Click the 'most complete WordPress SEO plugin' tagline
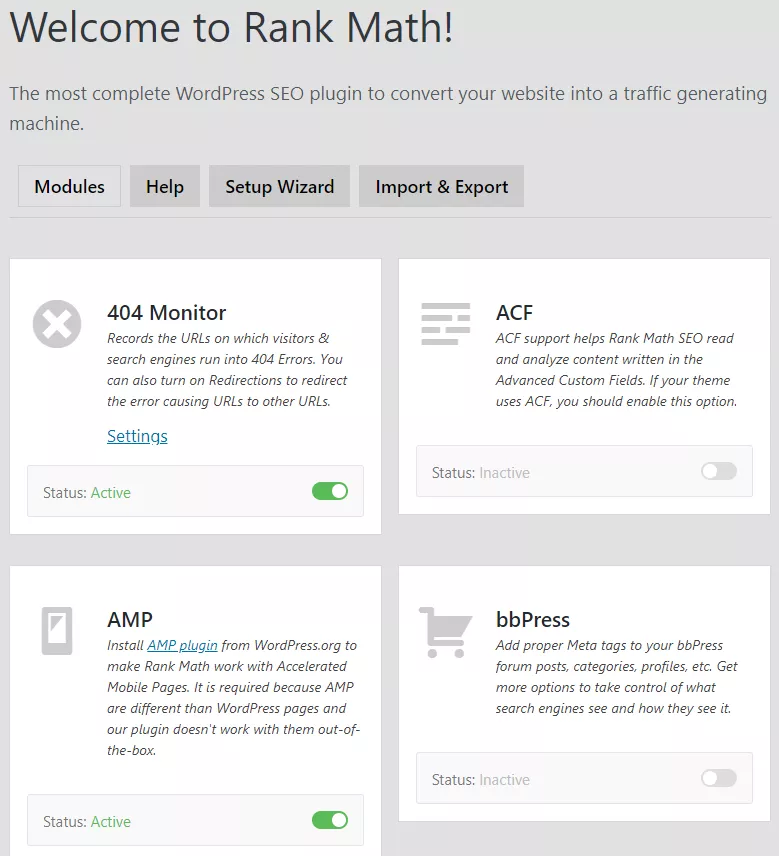 coord(388,108)
